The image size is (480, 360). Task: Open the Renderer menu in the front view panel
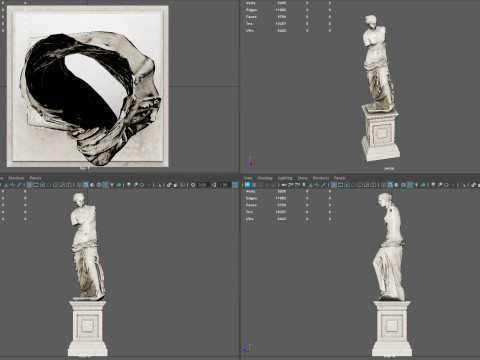16,178
